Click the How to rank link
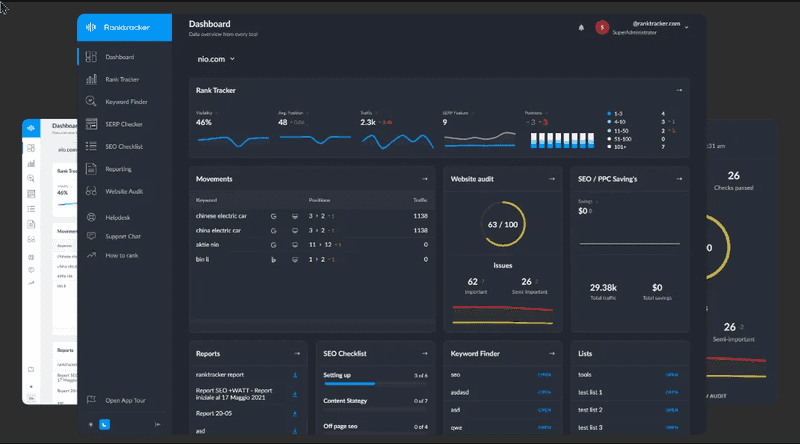 [x=122, y=255]
